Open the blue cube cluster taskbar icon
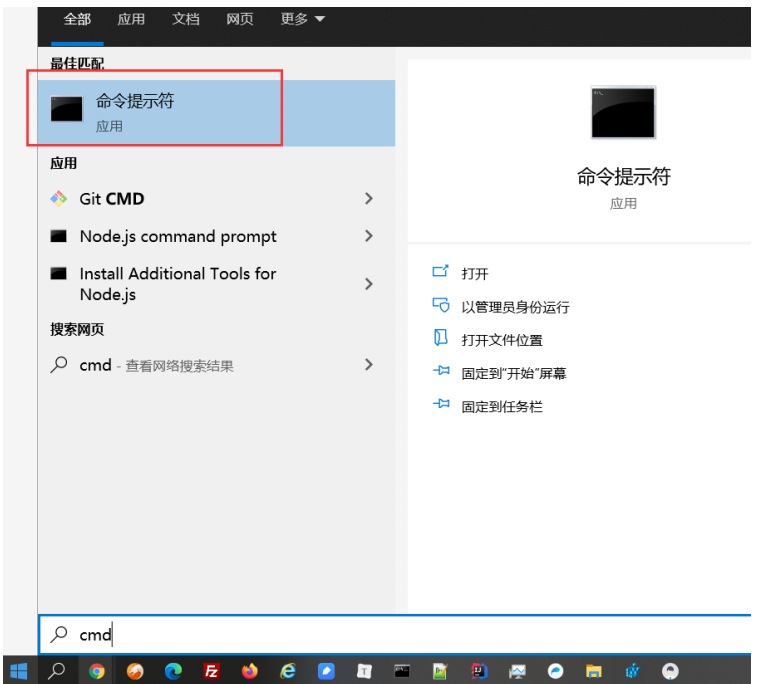 [x=632, y=671]
